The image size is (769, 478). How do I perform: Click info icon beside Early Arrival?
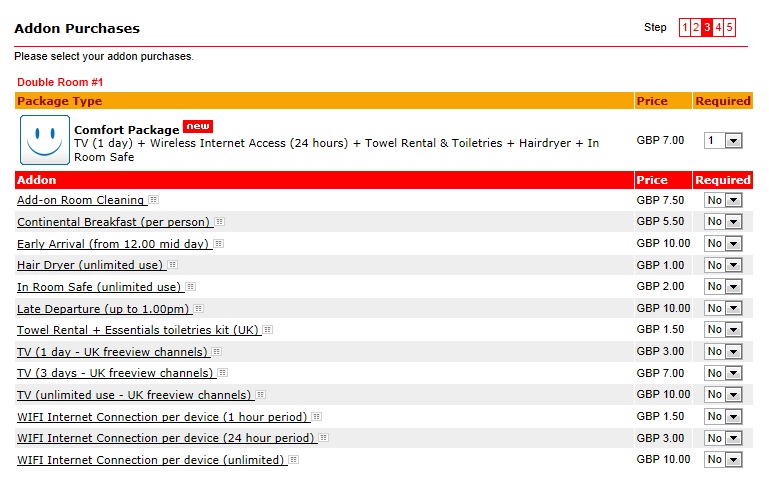click(218, 244)
